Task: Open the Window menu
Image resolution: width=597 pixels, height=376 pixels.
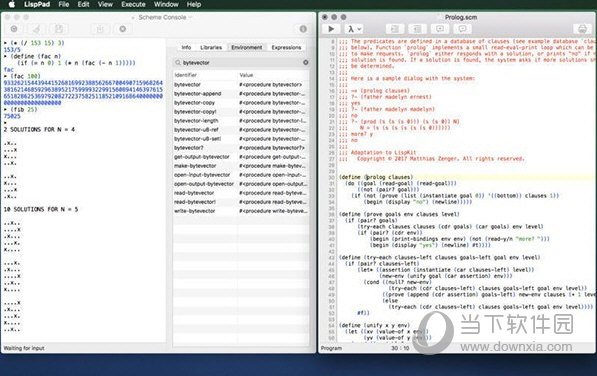Action: coord(166,5)
